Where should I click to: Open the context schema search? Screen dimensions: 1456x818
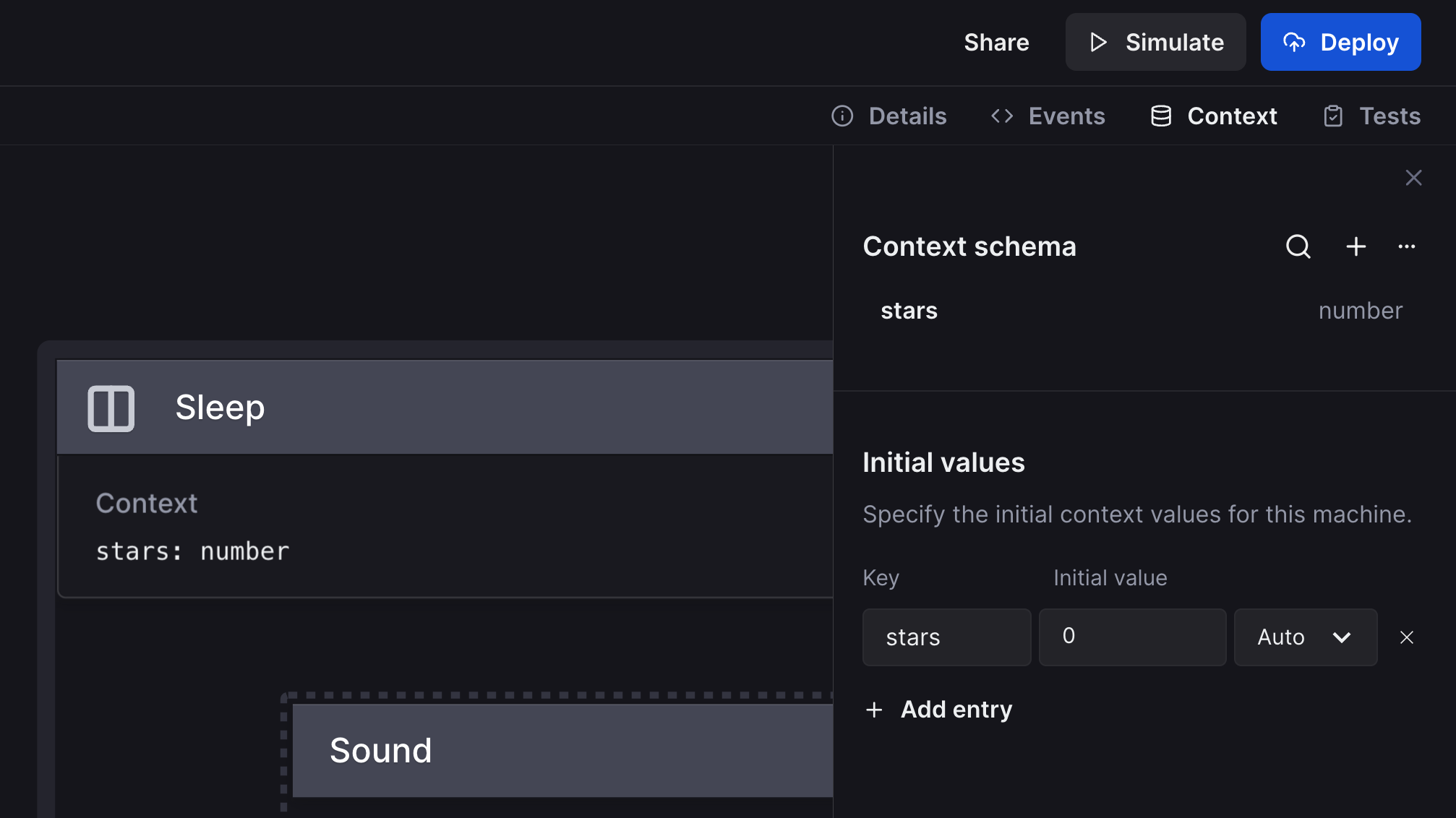[1298, 246]
